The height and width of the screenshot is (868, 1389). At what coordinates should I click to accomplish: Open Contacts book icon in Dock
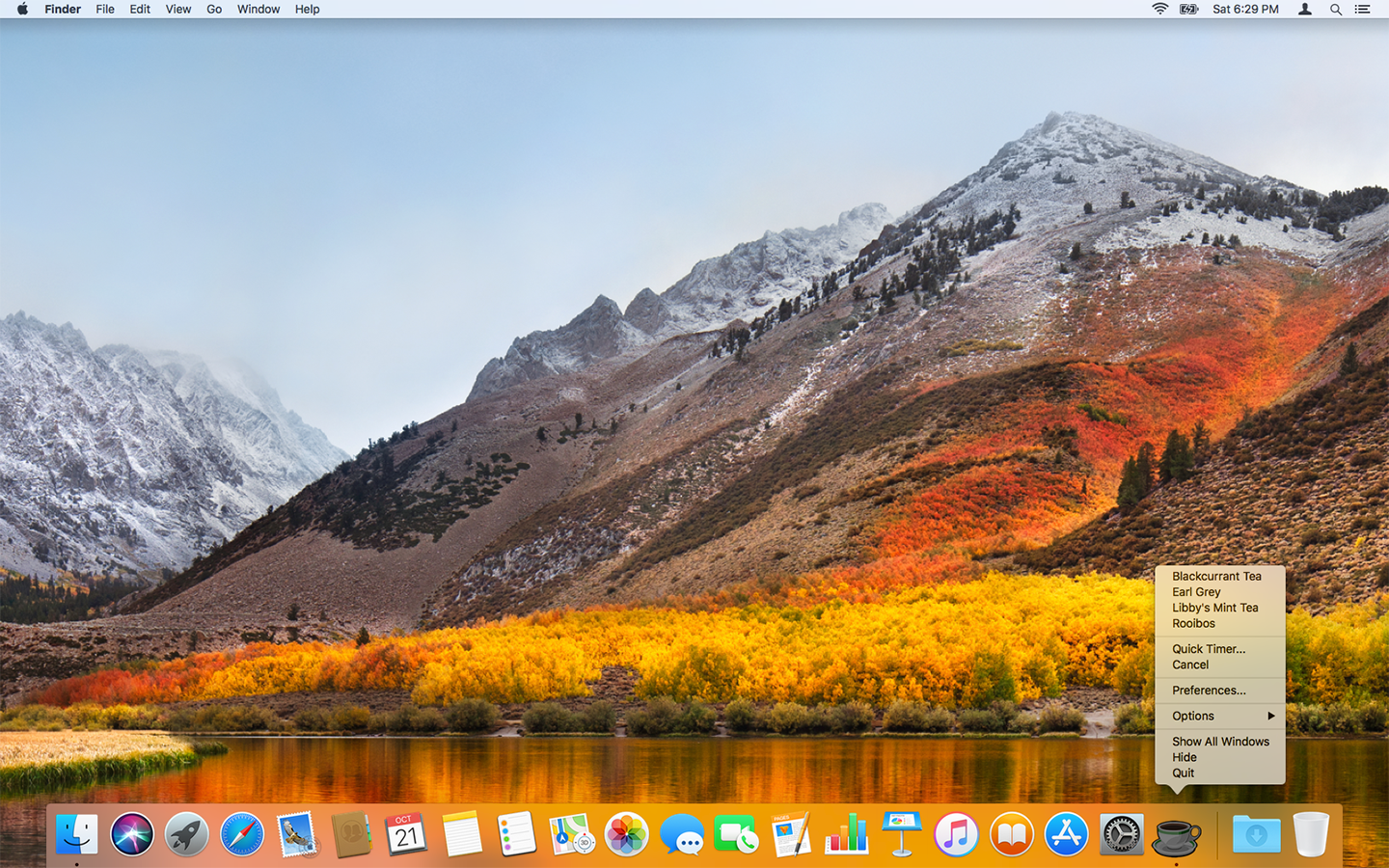click(x=351, y=834)
